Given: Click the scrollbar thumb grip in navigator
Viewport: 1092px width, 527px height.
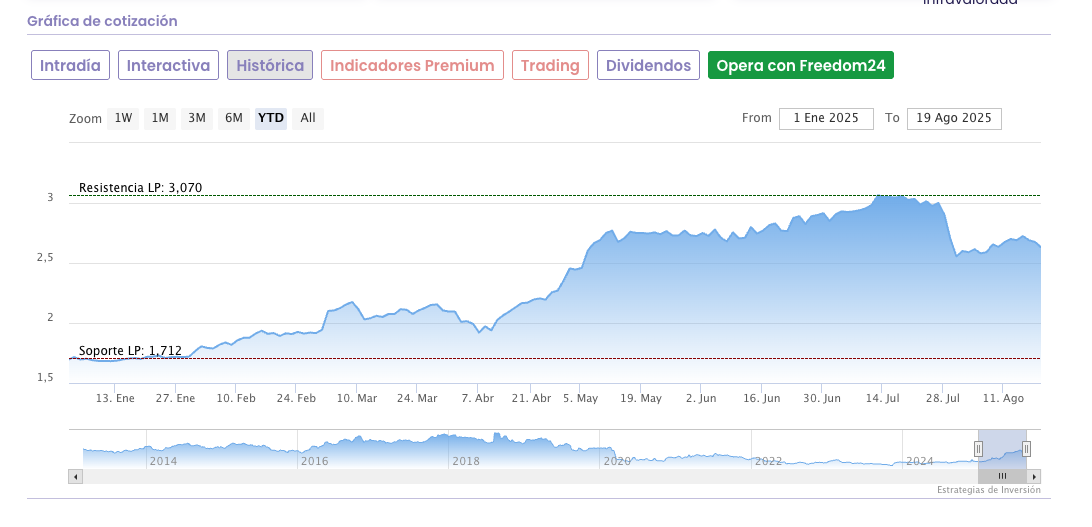Looking at the screenshot, I should coord(1002,477).
